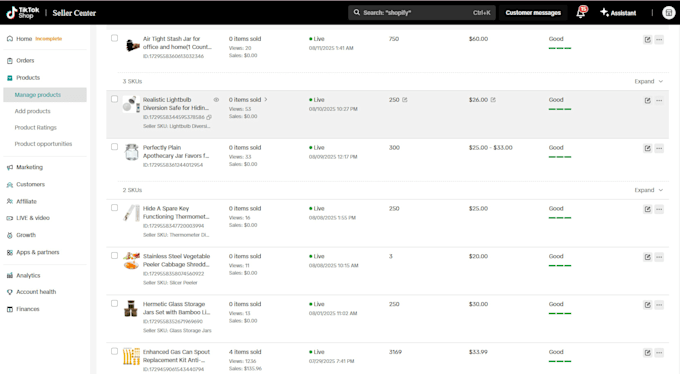Open the Assistant sparkle icon
Screen dimensions: 680x374
604,12
